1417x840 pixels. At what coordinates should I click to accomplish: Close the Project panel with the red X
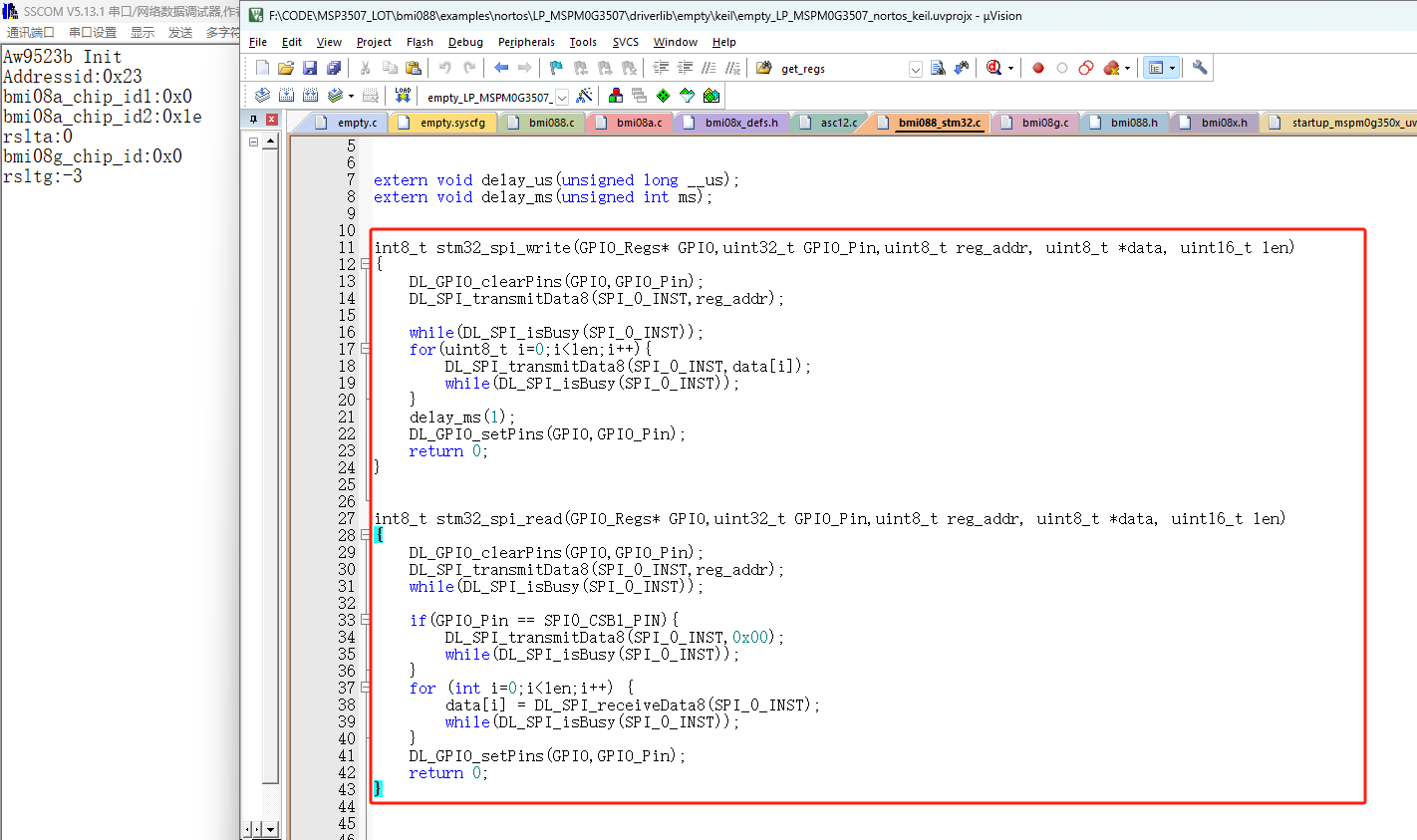click(x=271, y=119)
